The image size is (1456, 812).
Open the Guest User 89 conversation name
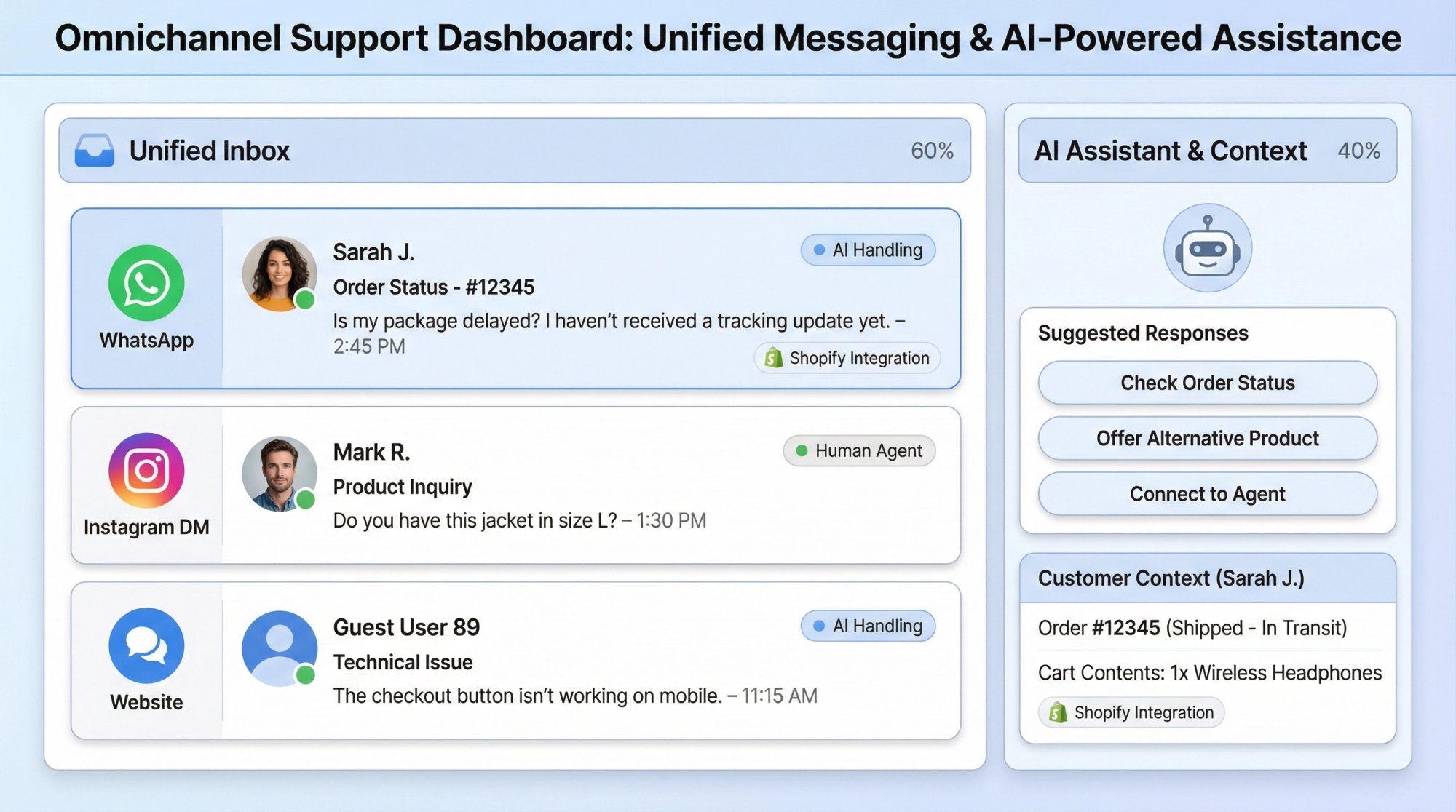(x=406, y=627)
